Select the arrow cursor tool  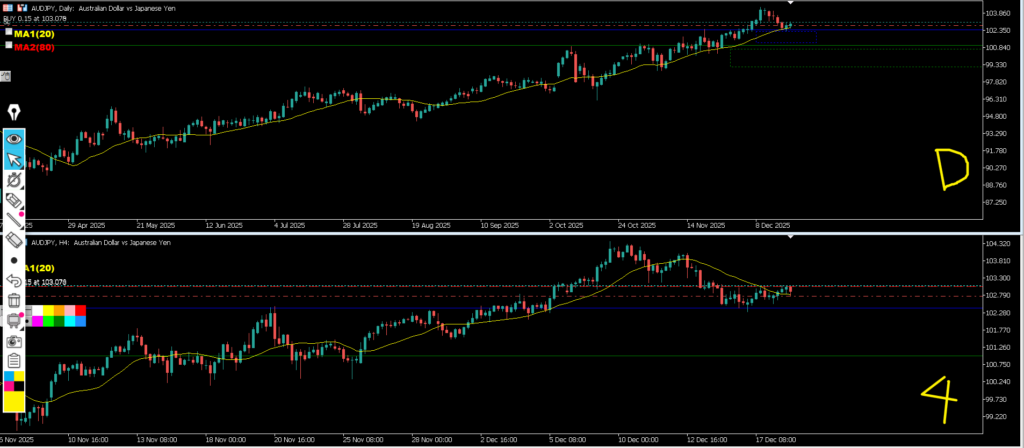pos(15,159)
